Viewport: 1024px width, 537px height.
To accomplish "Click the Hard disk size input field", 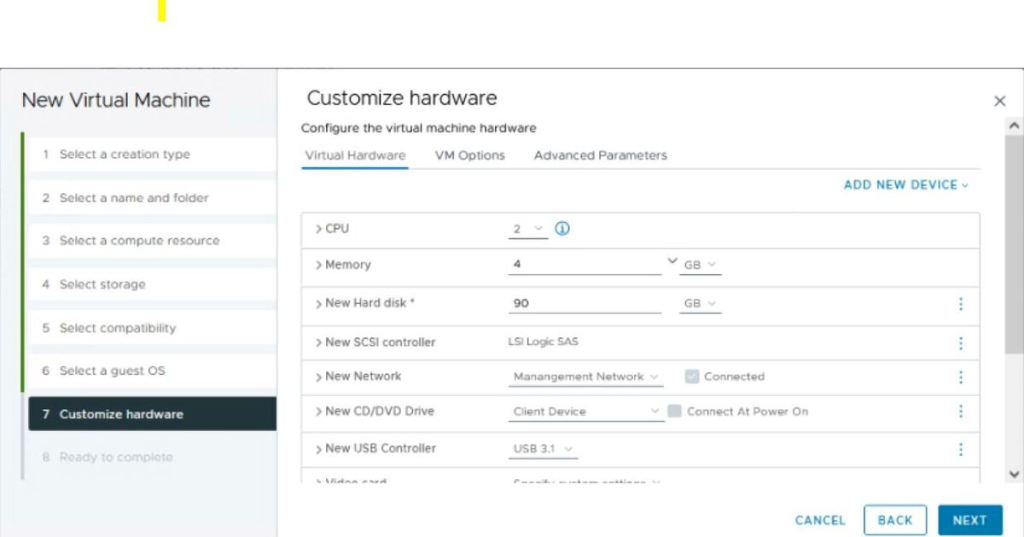I will (x=584, y=304).
